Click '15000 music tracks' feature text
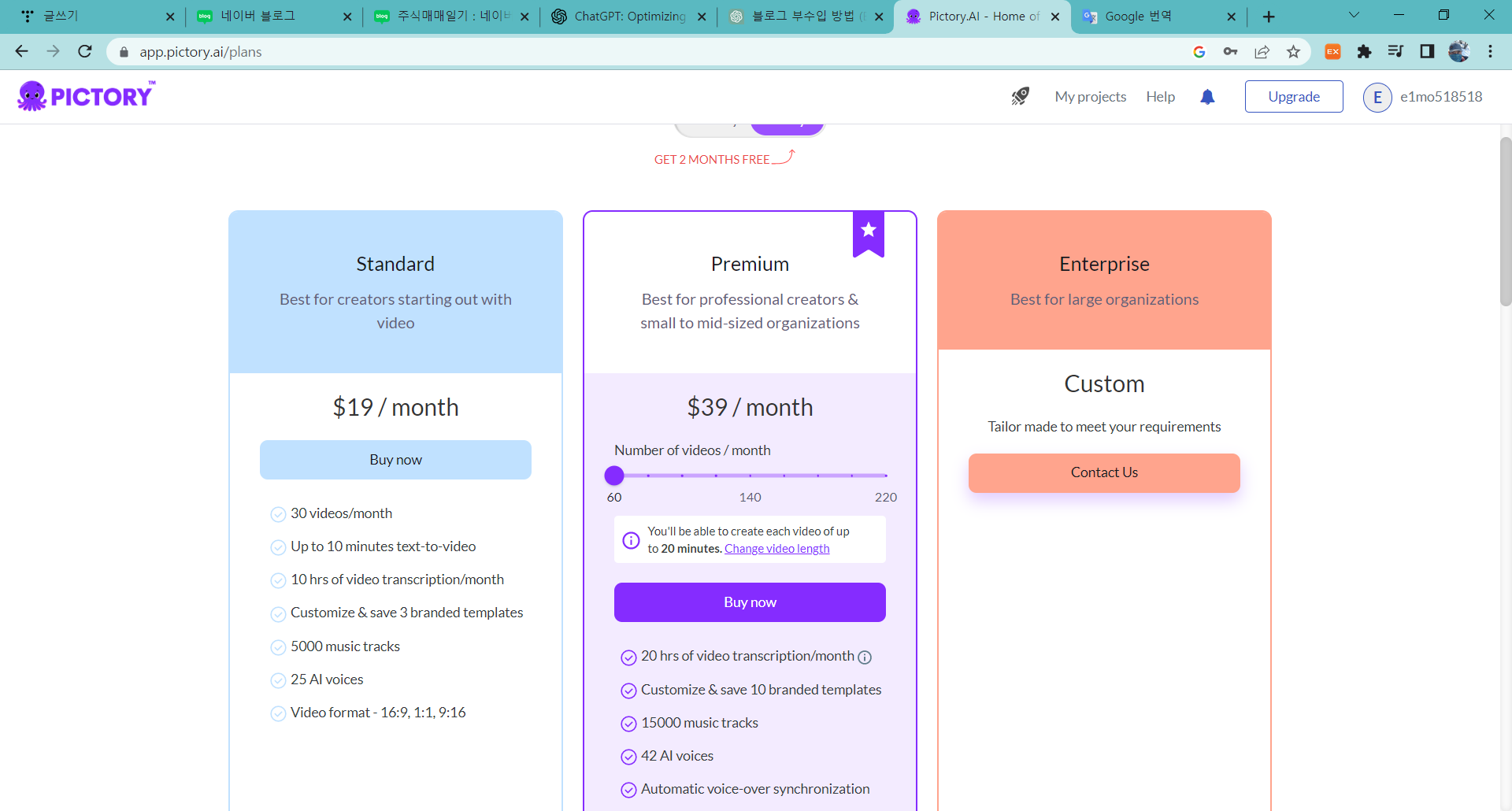The width and height of the screenshot is (1512, 811). (x=699, y=723)
